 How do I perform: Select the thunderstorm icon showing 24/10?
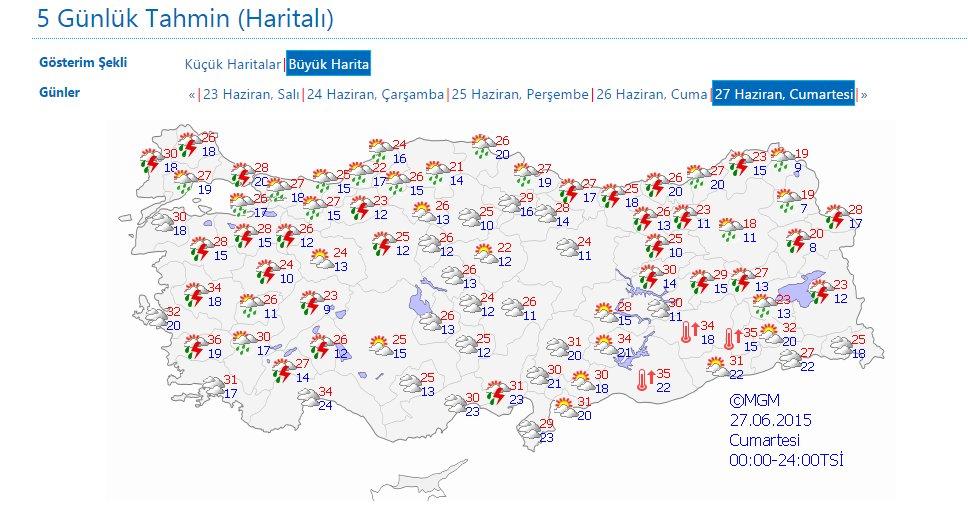pyautogui.click(x=268, y=272)
